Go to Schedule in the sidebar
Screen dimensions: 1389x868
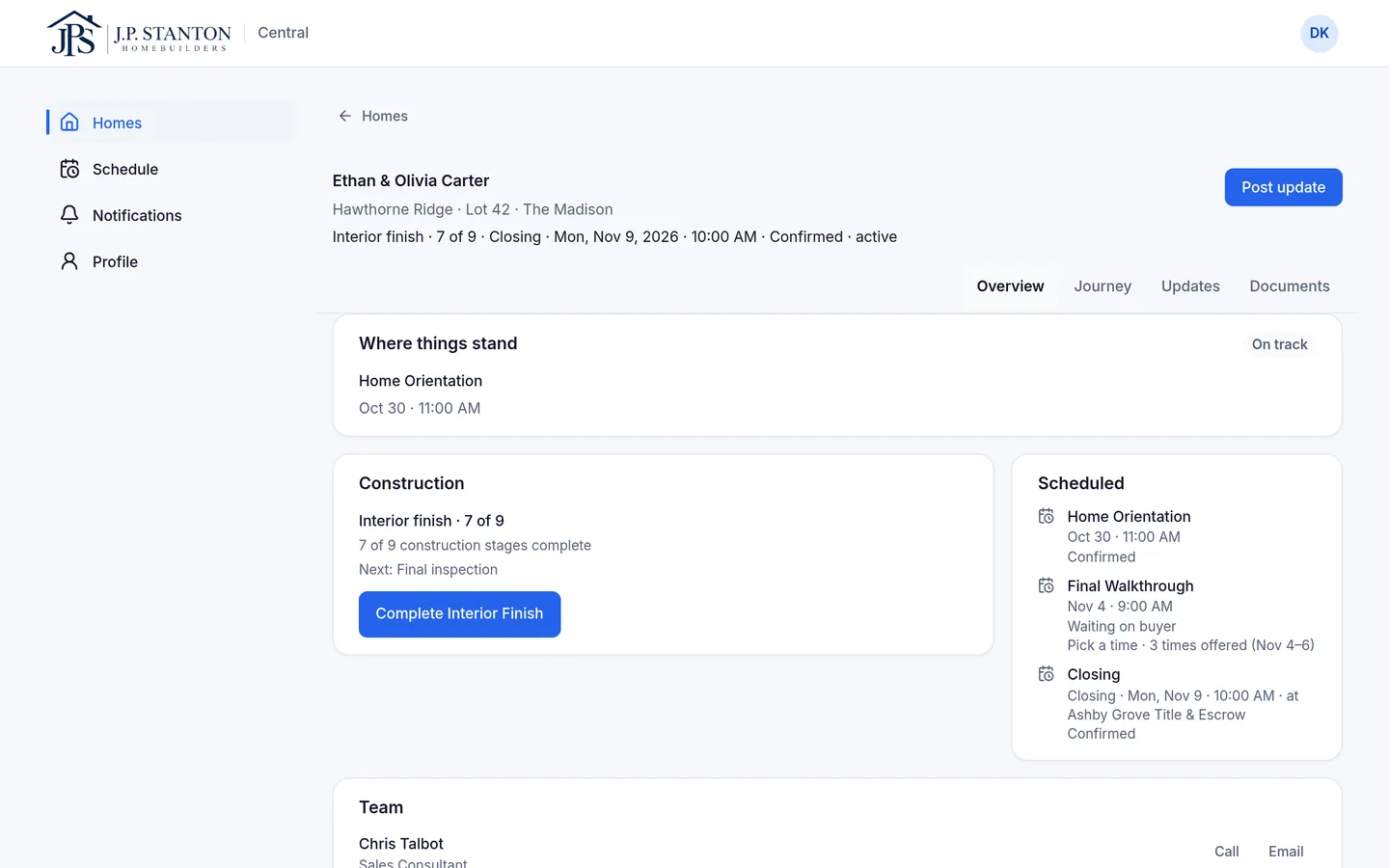(x=171, y=169)
